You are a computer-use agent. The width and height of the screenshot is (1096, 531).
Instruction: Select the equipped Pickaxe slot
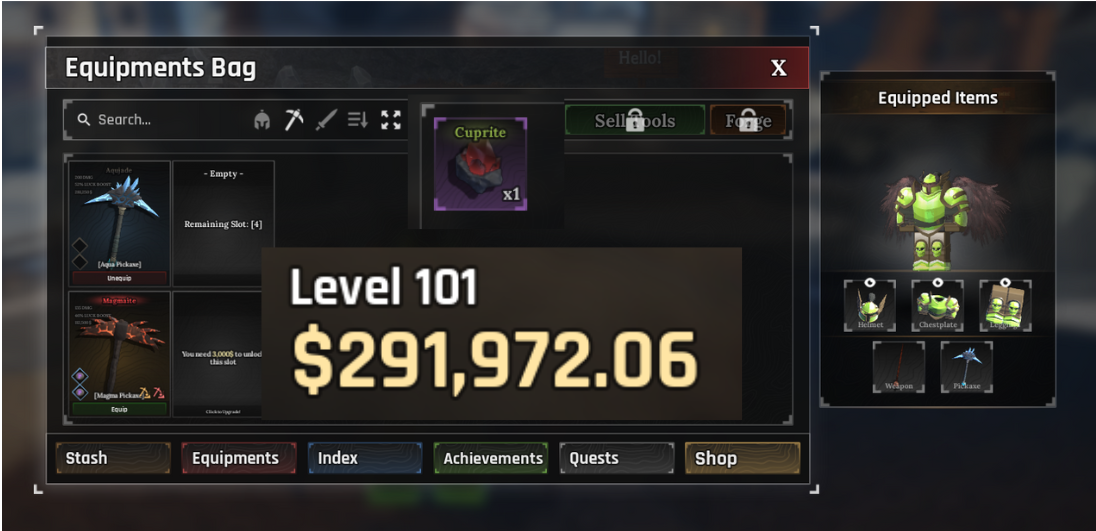(x=967, y=367)
